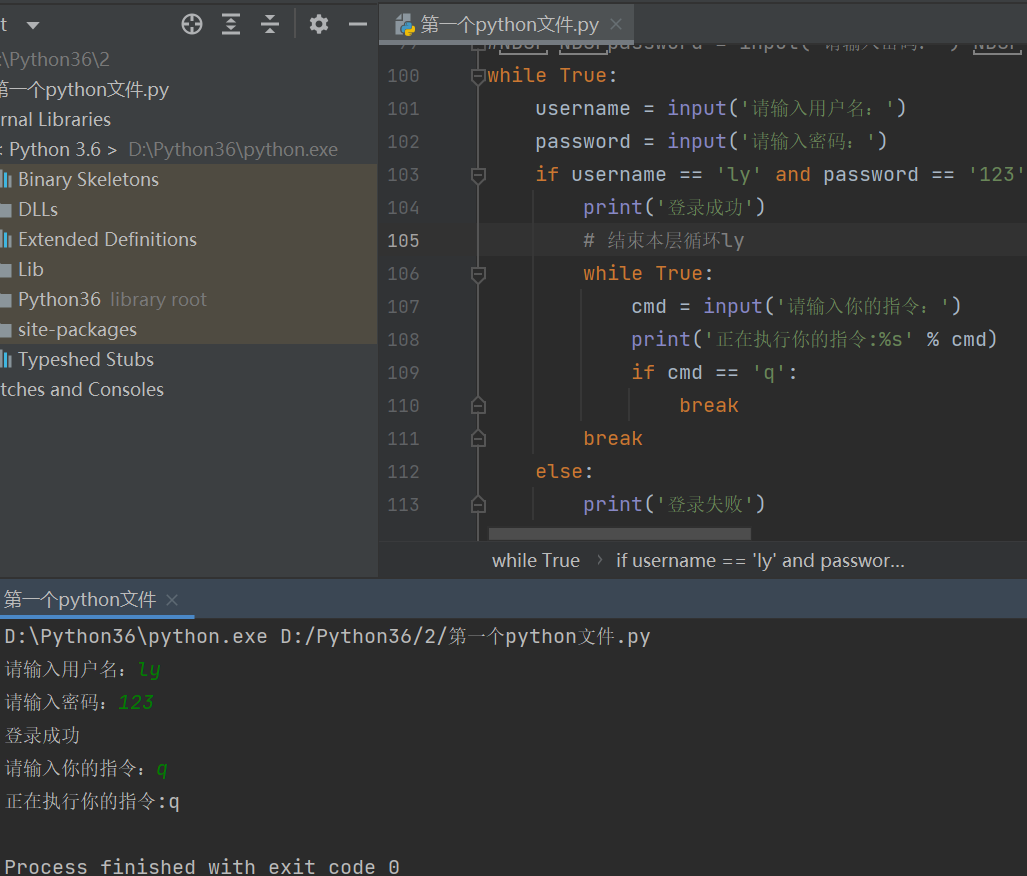The image size is (1027, 876).
Task: Fold the inner while True loop at line 106
Action: point(478,274)
